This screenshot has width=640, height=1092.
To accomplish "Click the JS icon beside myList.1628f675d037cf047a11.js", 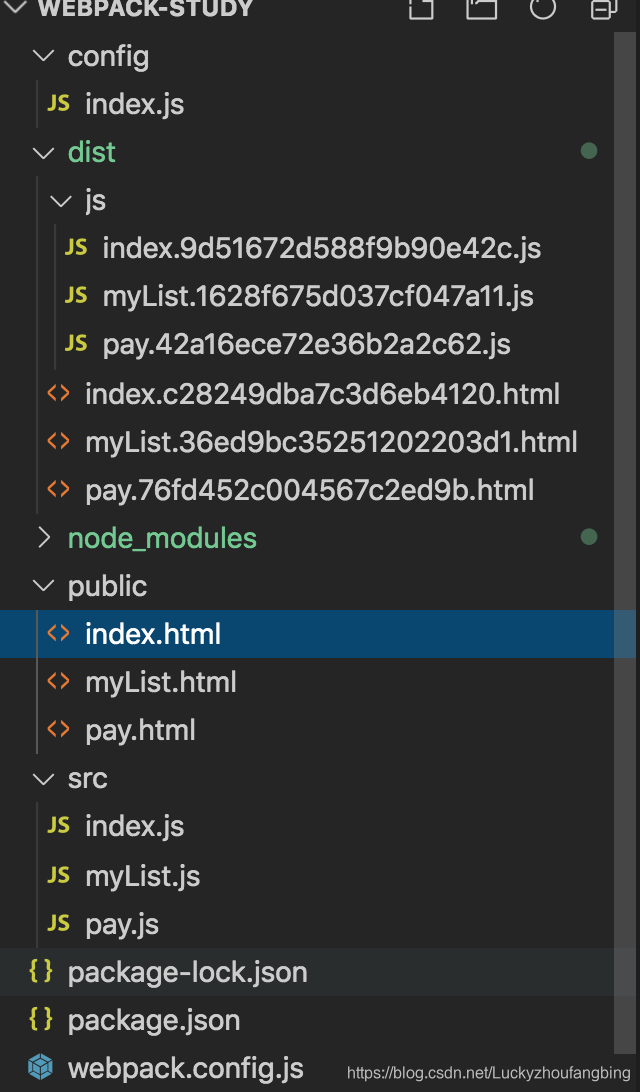I will [76, 295].
